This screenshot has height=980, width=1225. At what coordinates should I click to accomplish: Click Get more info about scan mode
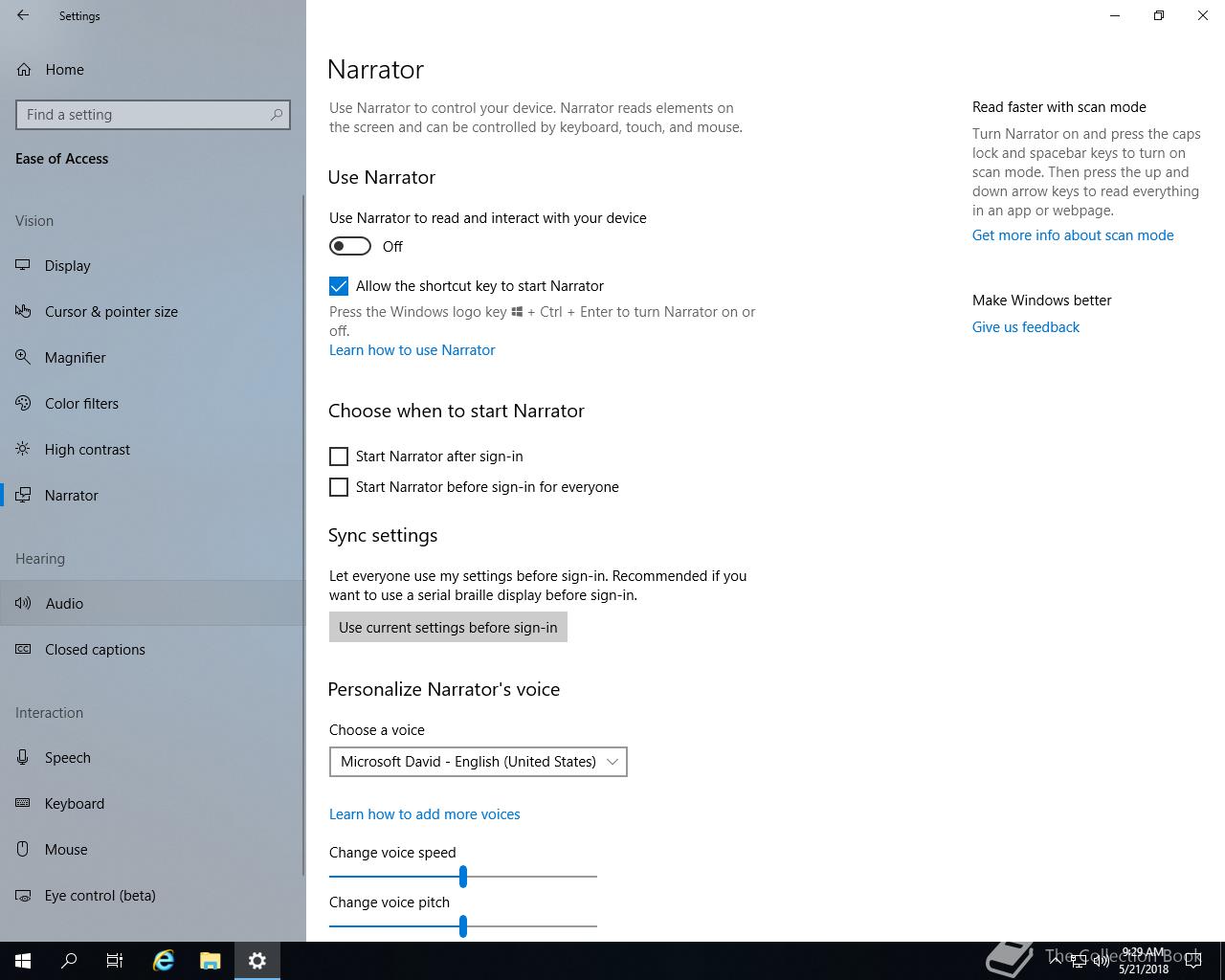(1073, 235)
